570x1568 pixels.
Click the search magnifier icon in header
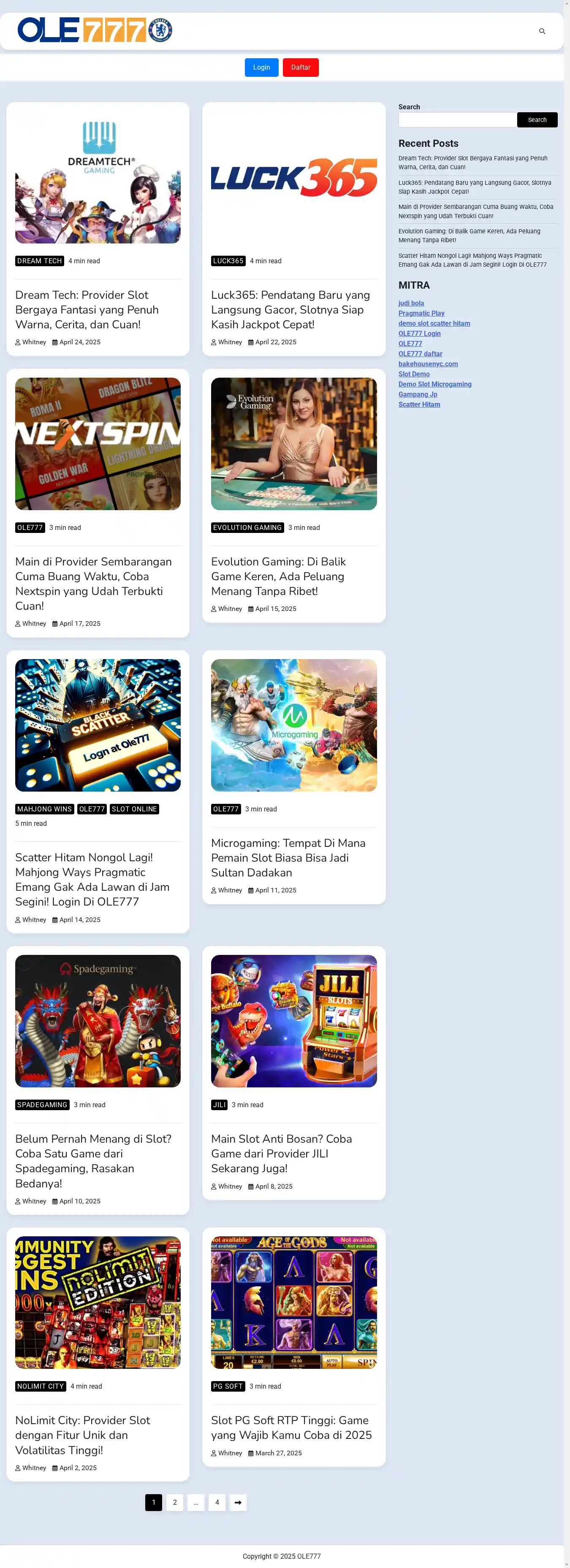pos(542,31)
